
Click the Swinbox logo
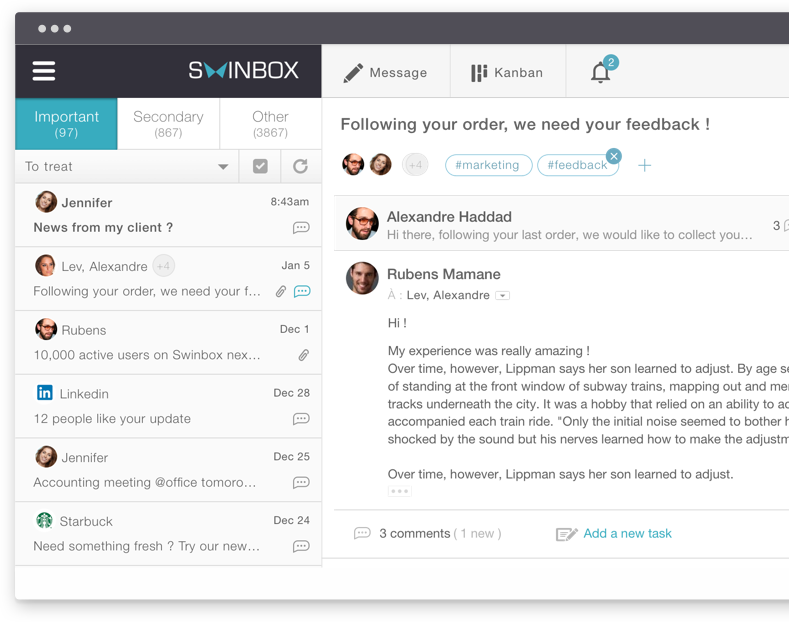(x=244, y=70)
